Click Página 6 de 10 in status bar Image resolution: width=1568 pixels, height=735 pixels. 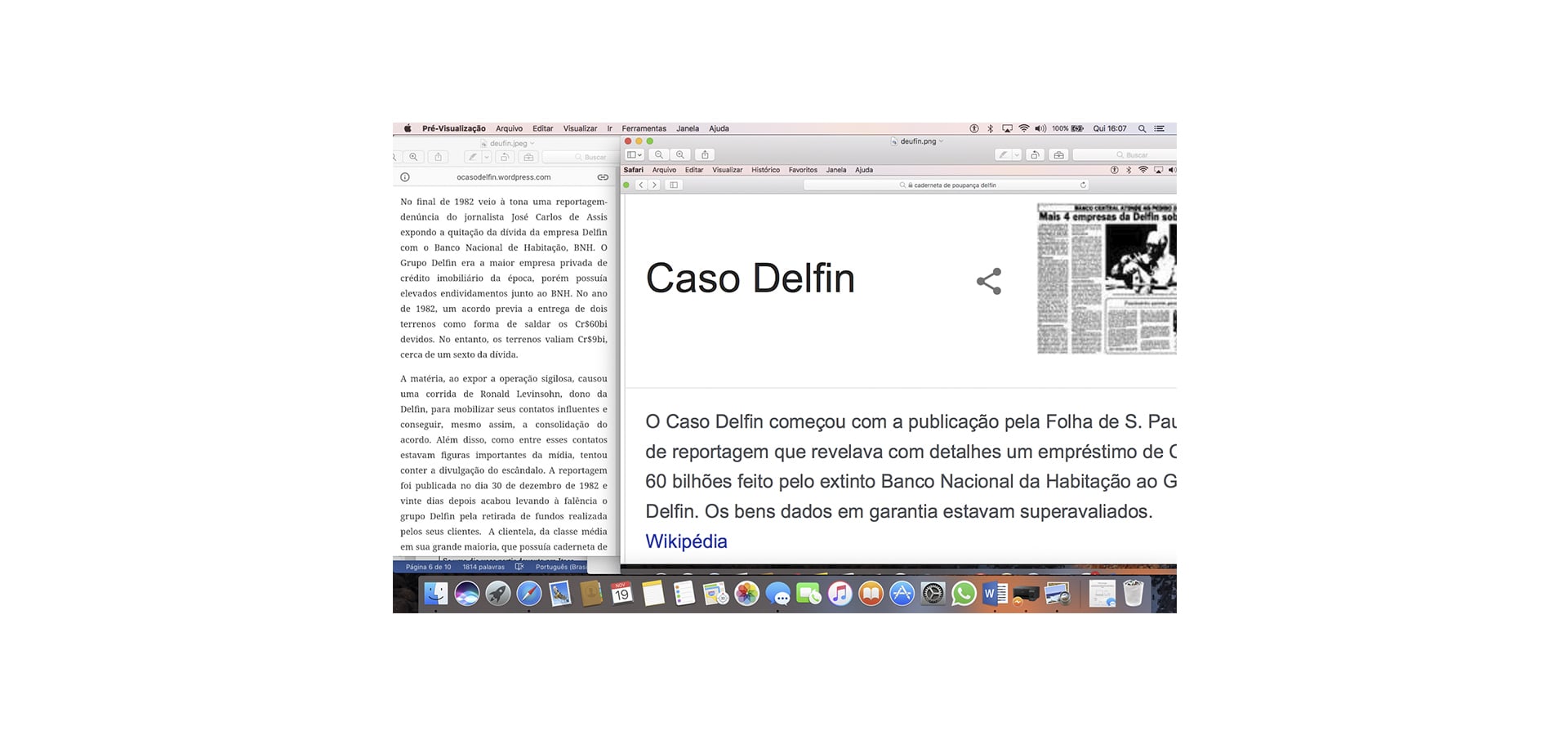point(428,567)
